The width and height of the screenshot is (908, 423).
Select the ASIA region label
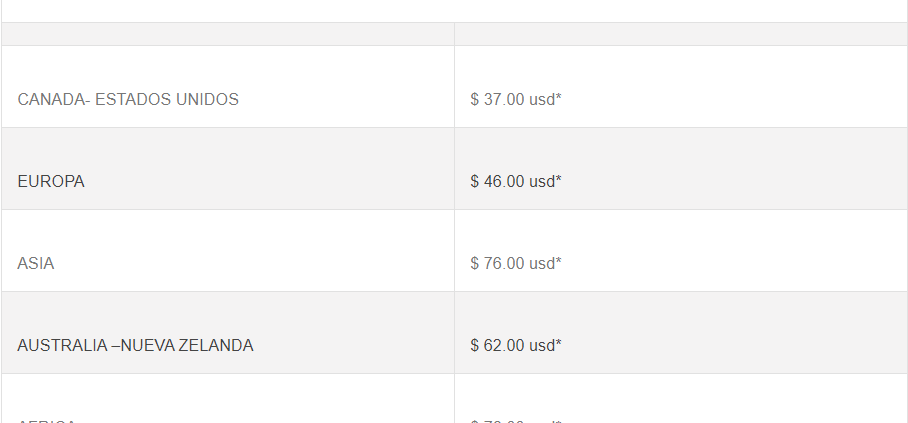pyautogui.click(x=36, y=264)
